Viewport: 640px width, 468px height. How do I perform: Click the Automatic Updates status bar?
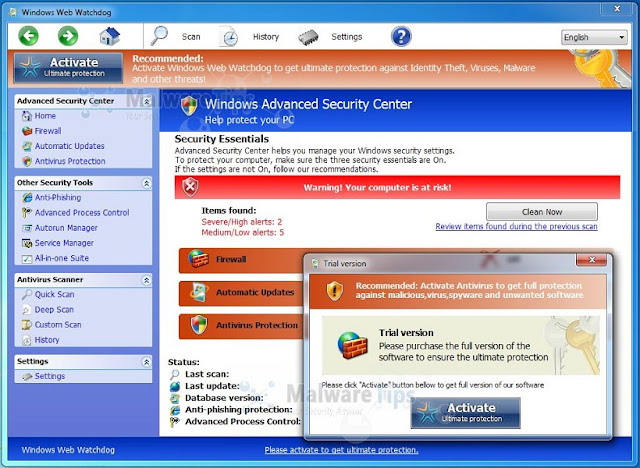pos(241,293)
